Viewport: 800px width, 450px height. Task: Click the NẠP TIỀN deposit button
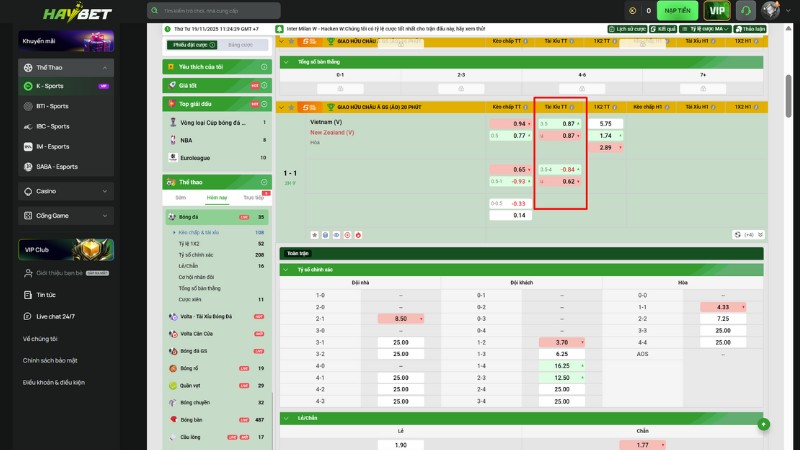(679, 10)
